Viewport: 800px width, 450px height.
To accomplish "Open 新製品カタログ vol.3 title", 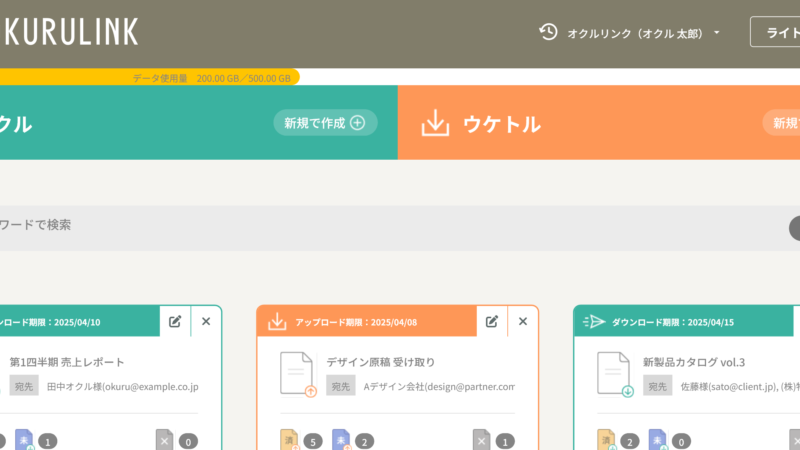I will 694,362.
